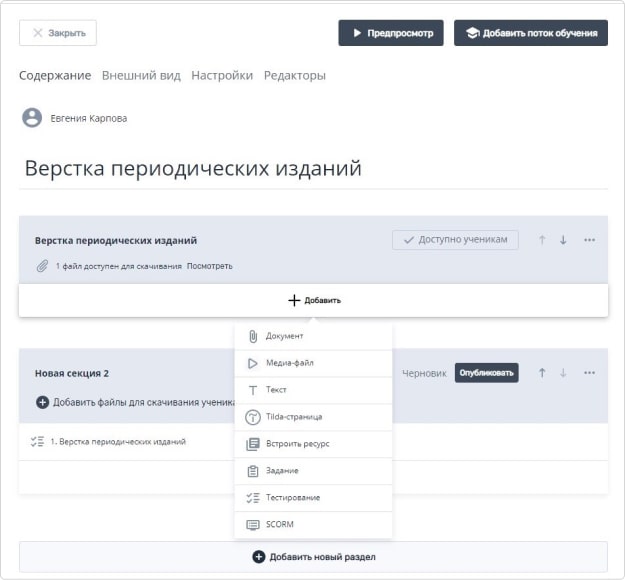Move first section down with arrow icon
Viewport: 625px width, 580px height.
[x=563, y=240]
